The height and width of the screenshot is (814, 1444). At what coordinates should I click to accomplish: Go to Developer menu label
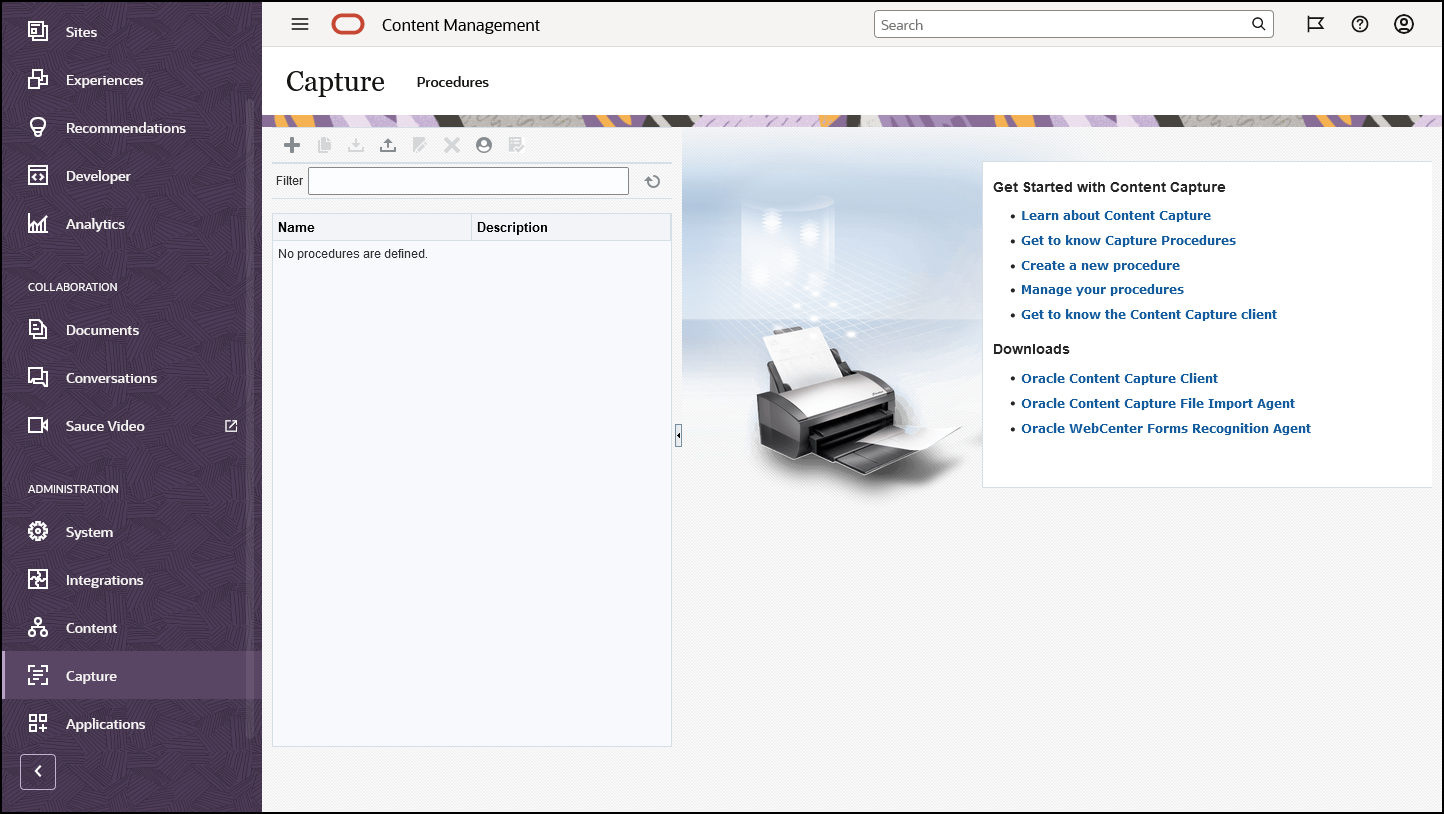pyautogui.click(x=98, y=176)
